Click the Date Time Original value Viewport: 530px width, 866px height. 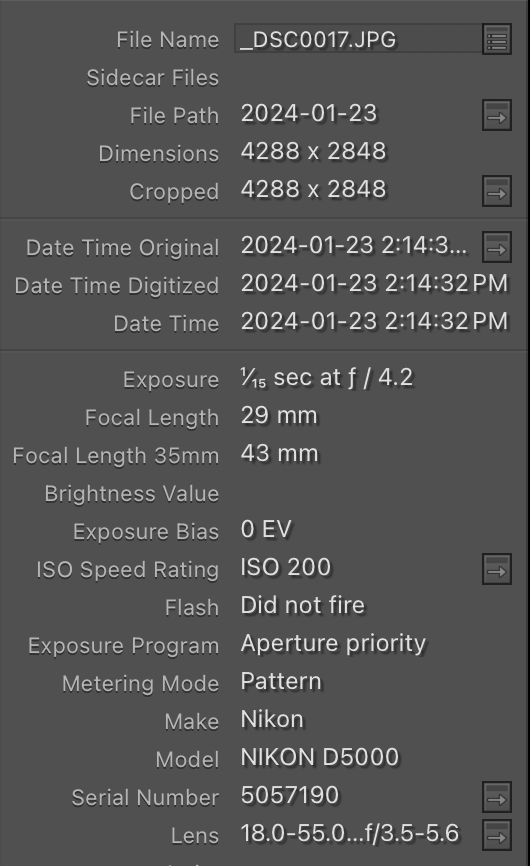pyautogui.click(x=354, y=246)
